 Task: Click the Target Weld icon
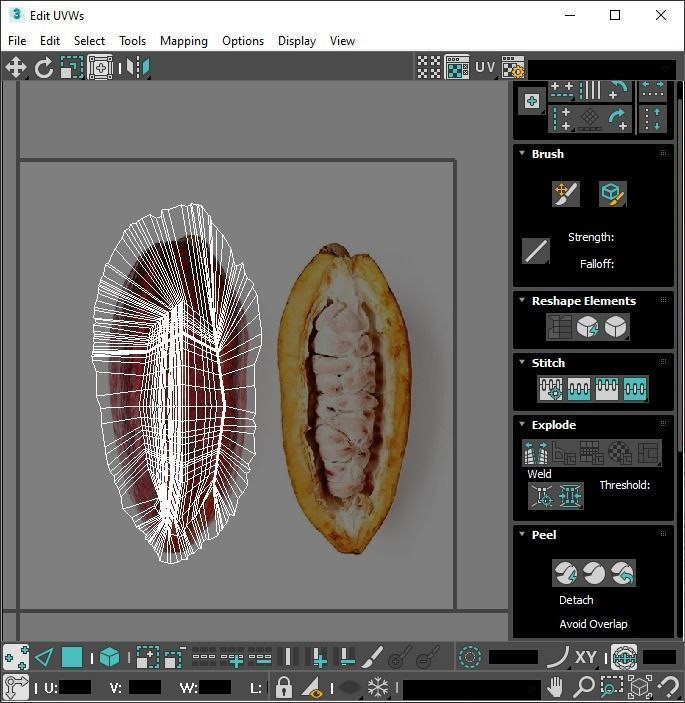[x=542, y=496]
